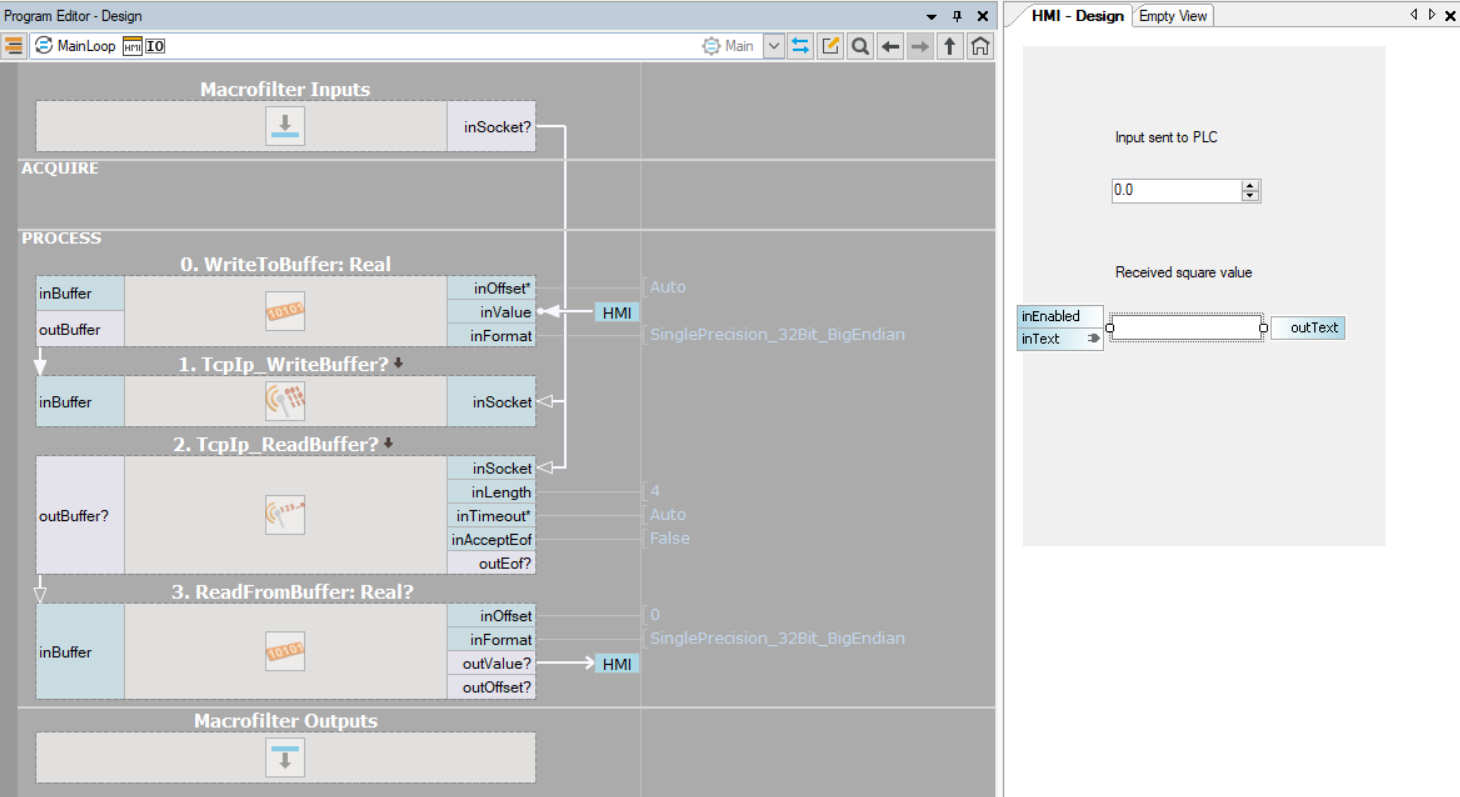Expand the TcpIp_WriteBuffer filter arrow

[x=398, y=364]
